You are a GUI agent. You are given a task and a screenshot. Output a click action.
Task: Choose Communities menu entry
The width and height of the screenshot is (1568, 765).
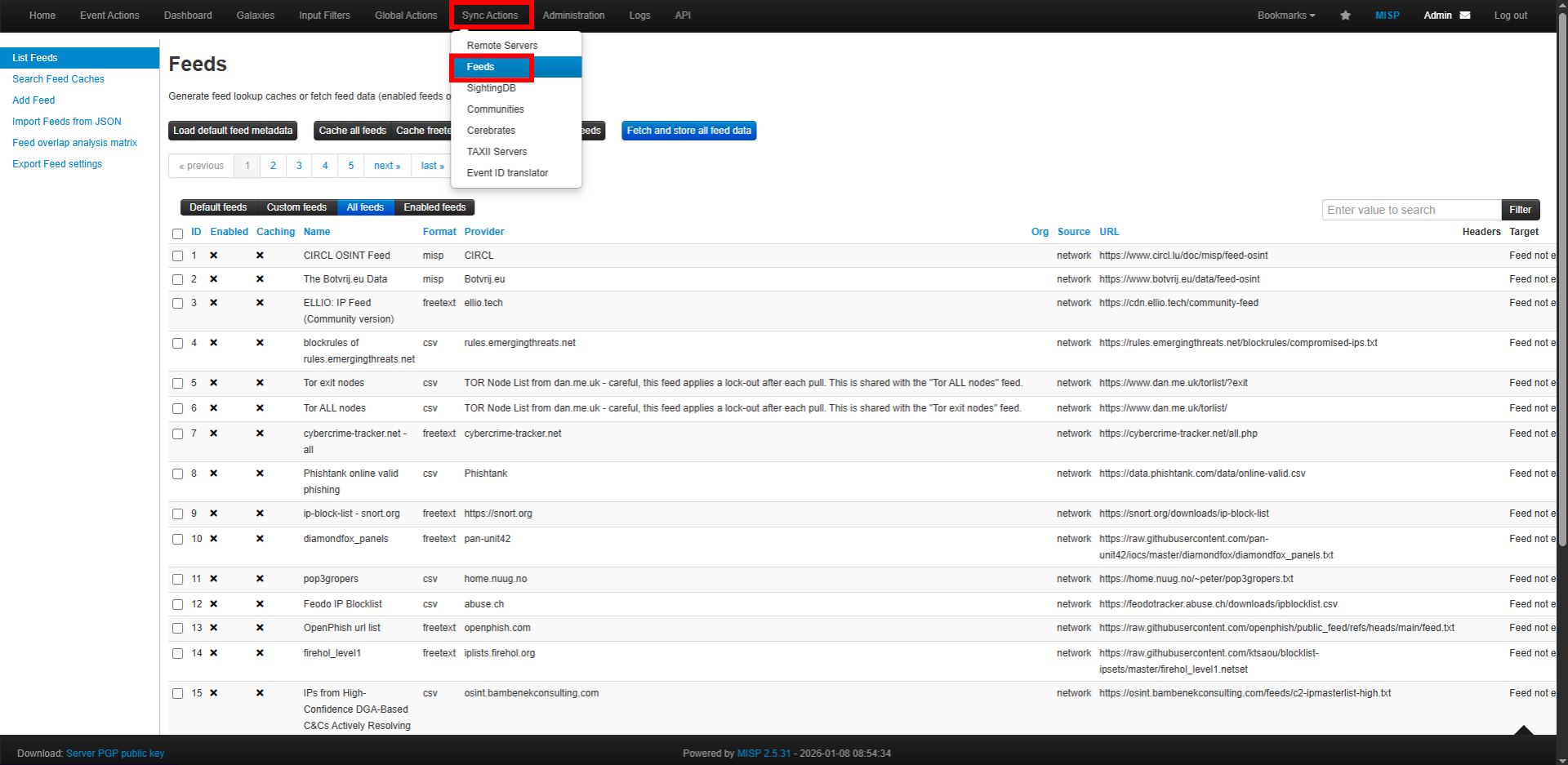[x=516, y=109]
